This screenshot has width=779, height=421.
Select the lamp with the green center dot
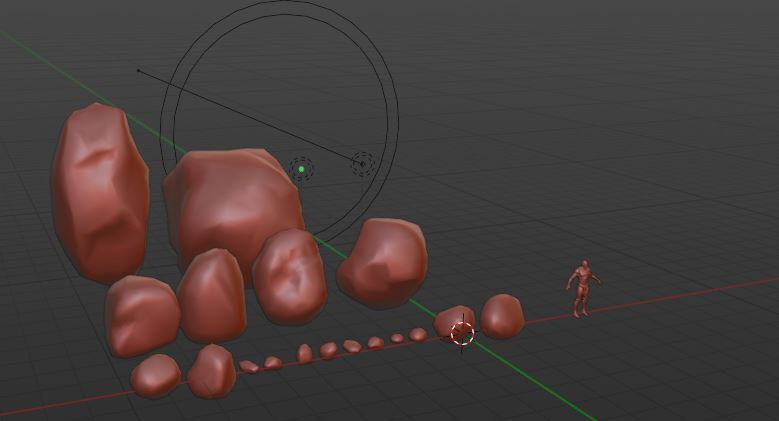[301, 169]
